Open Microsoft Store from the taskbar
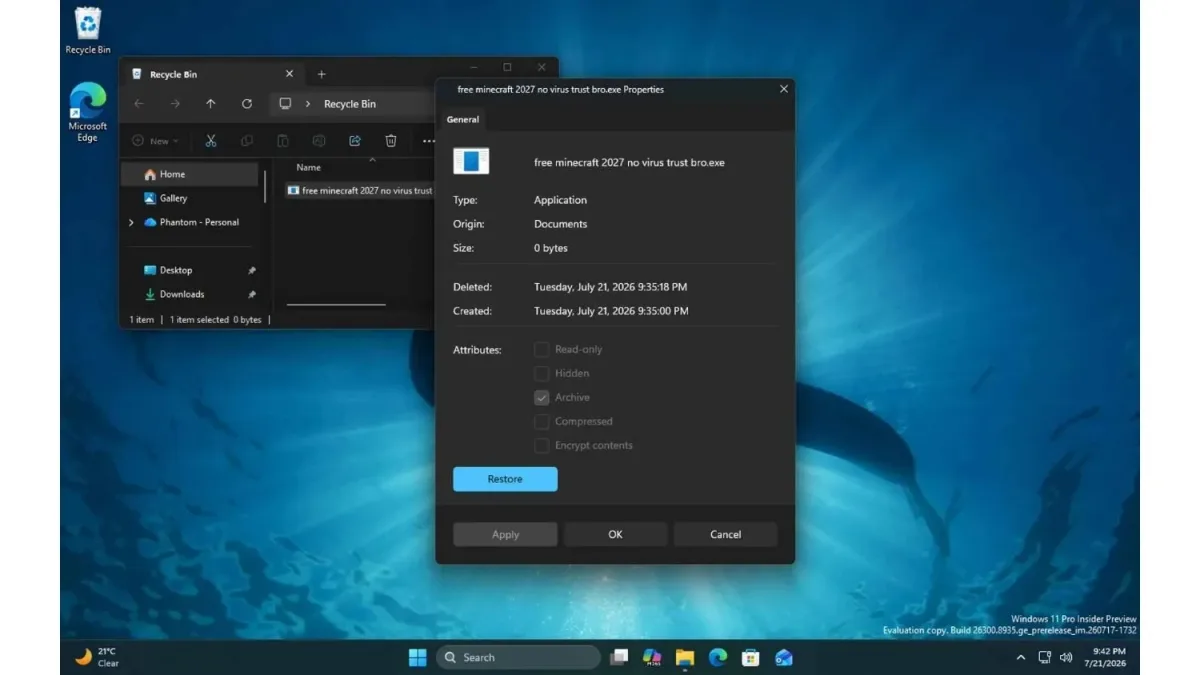 point(751,657)
